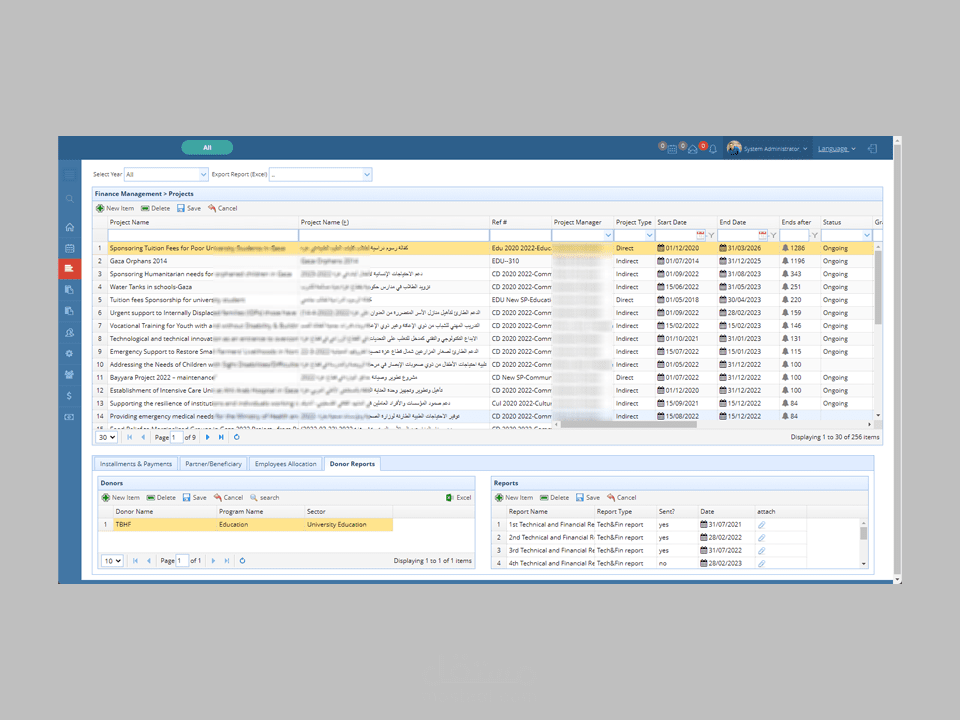
Task: Select the TBHF donor row
Action: [x=246, y=525]
